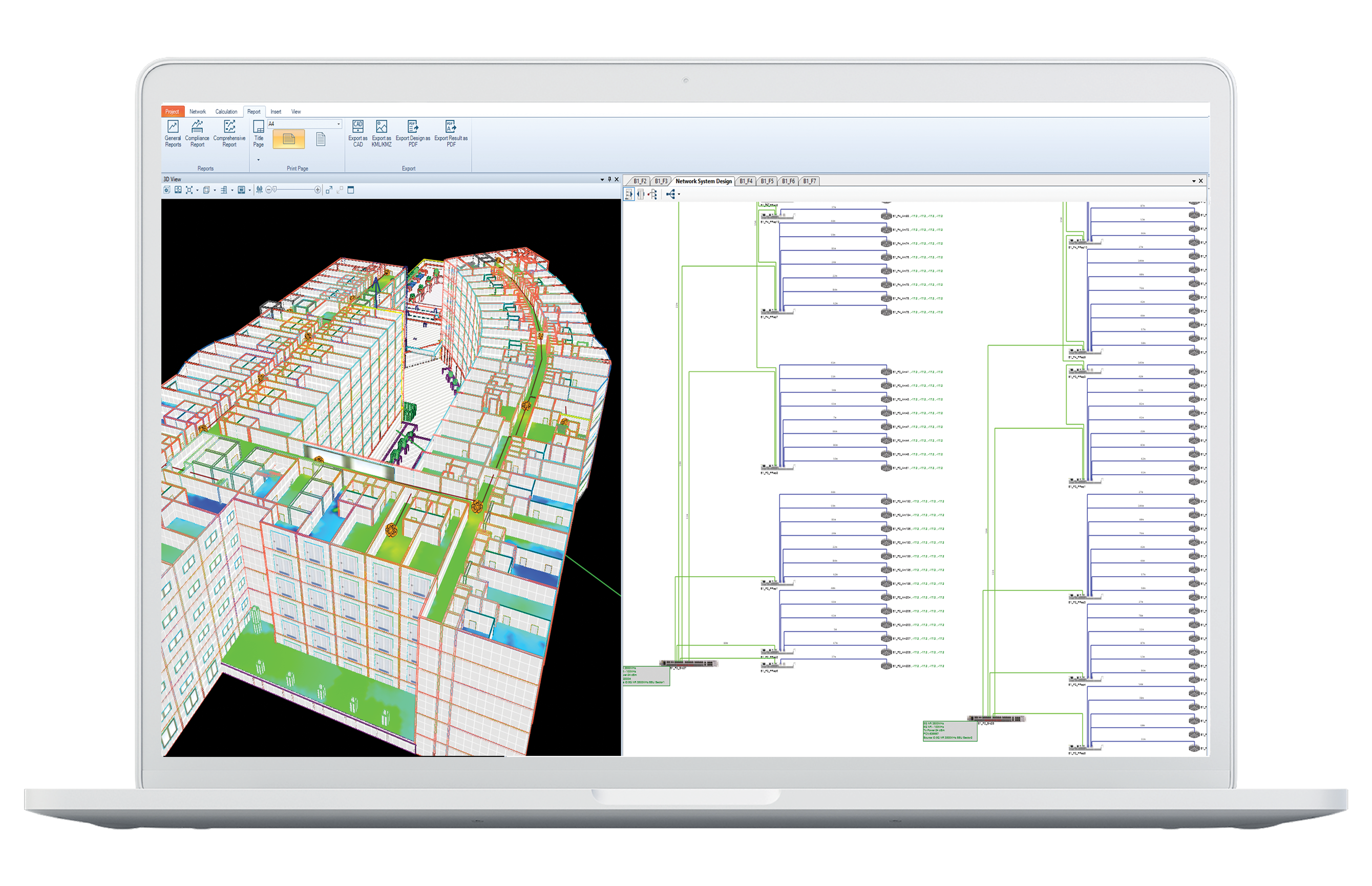Switch to the B1_F2 document tab
Image resolution: width=1372 pixels, height=886 pixels.
pos(640,181)
